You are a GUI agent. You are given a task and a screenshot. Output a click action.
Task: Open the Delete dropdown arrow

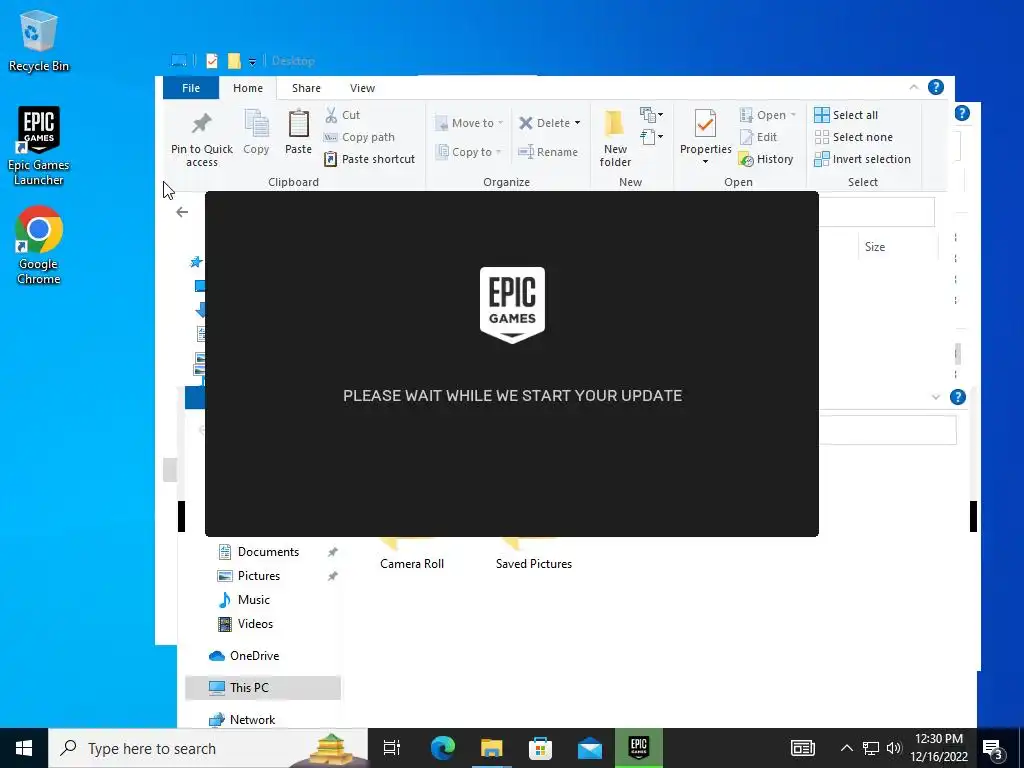pyautogui.click(x=577, y=123)
